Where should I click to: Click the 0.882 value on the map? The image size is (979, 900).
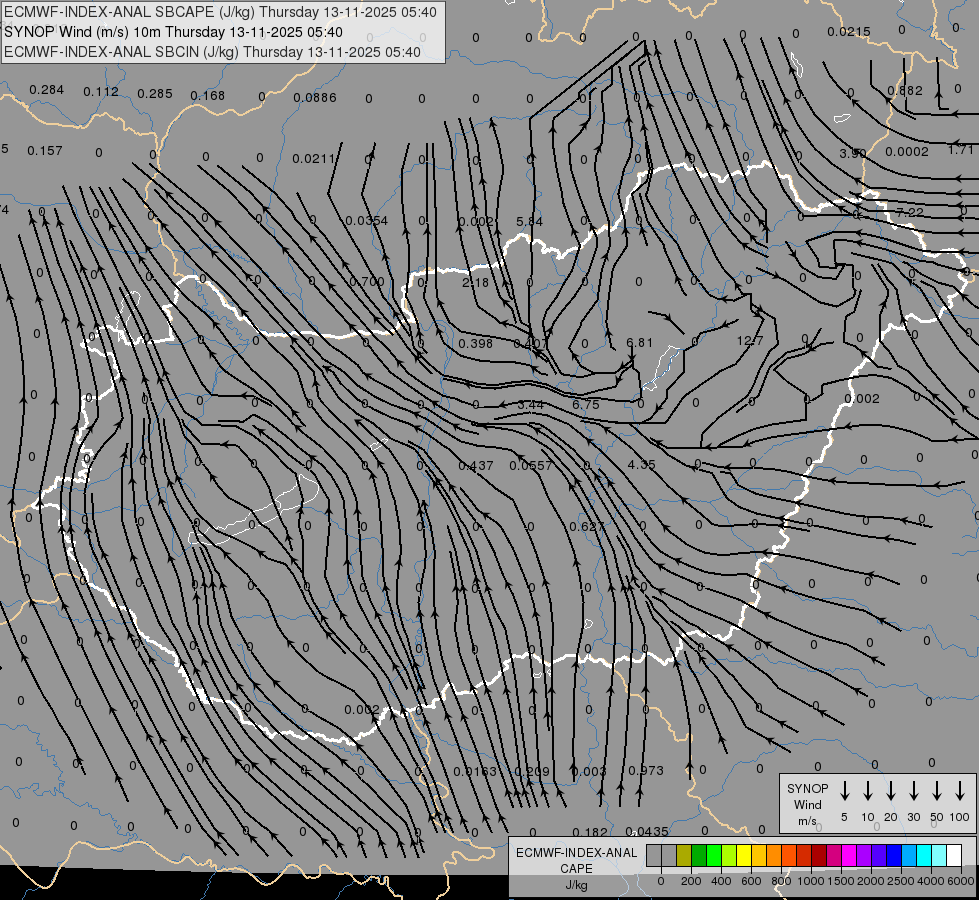pyautogui.click(x=905, y=91)
